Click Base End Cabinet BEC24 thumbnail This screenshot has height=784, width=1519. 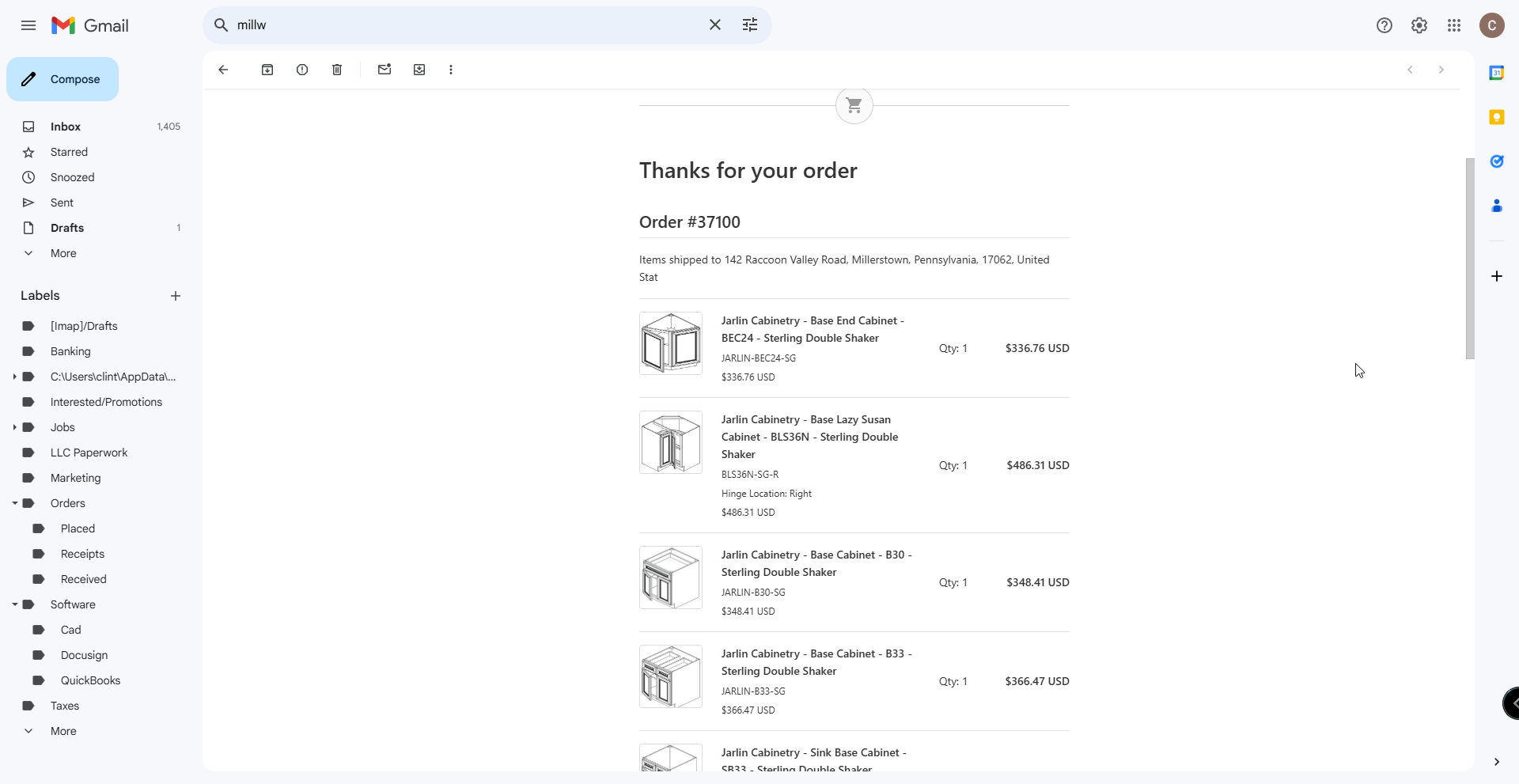pyautogui.click(x=671, y=343)
